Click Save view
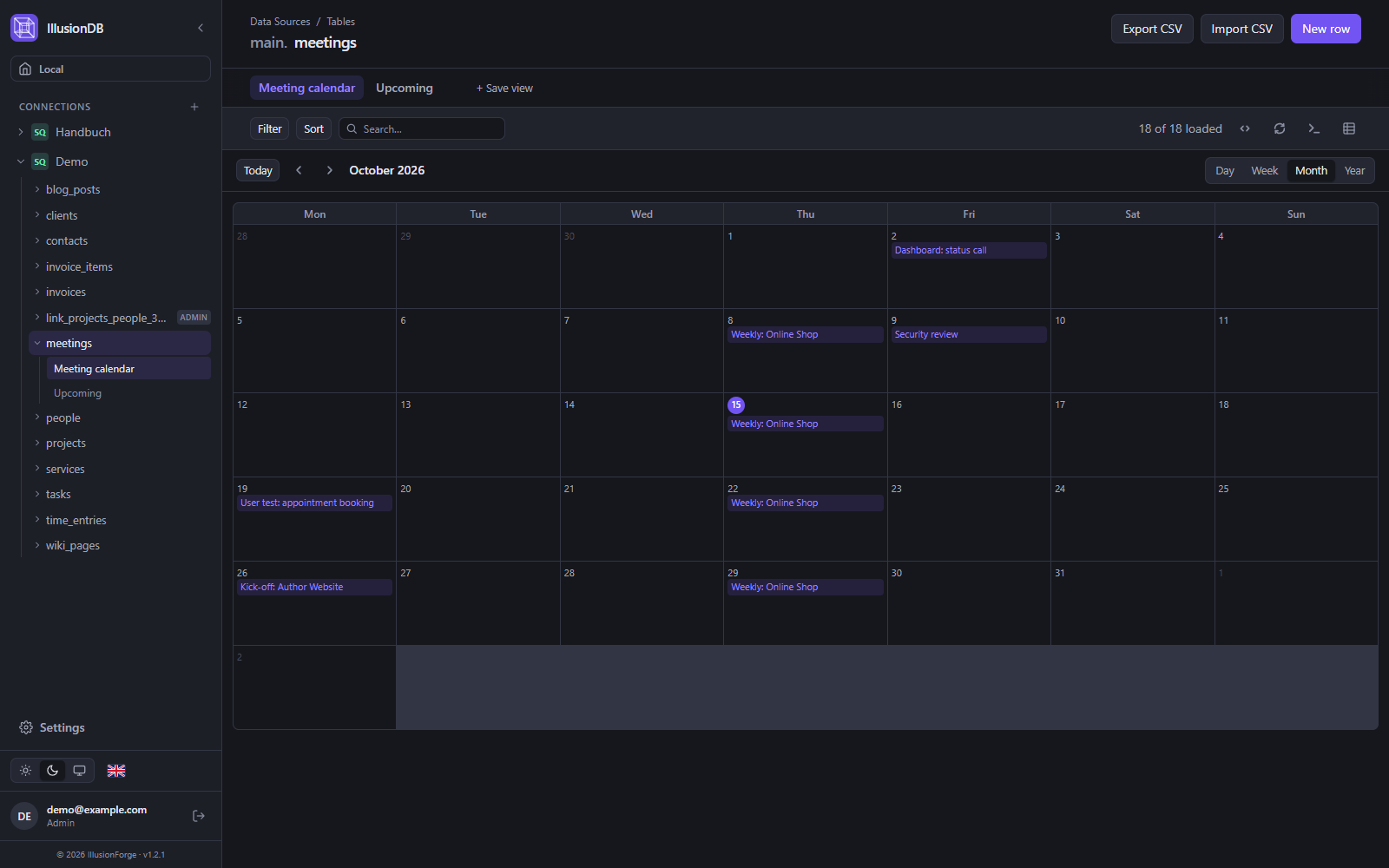This screenshot has height=868, width=1389. tap(504, 89)
